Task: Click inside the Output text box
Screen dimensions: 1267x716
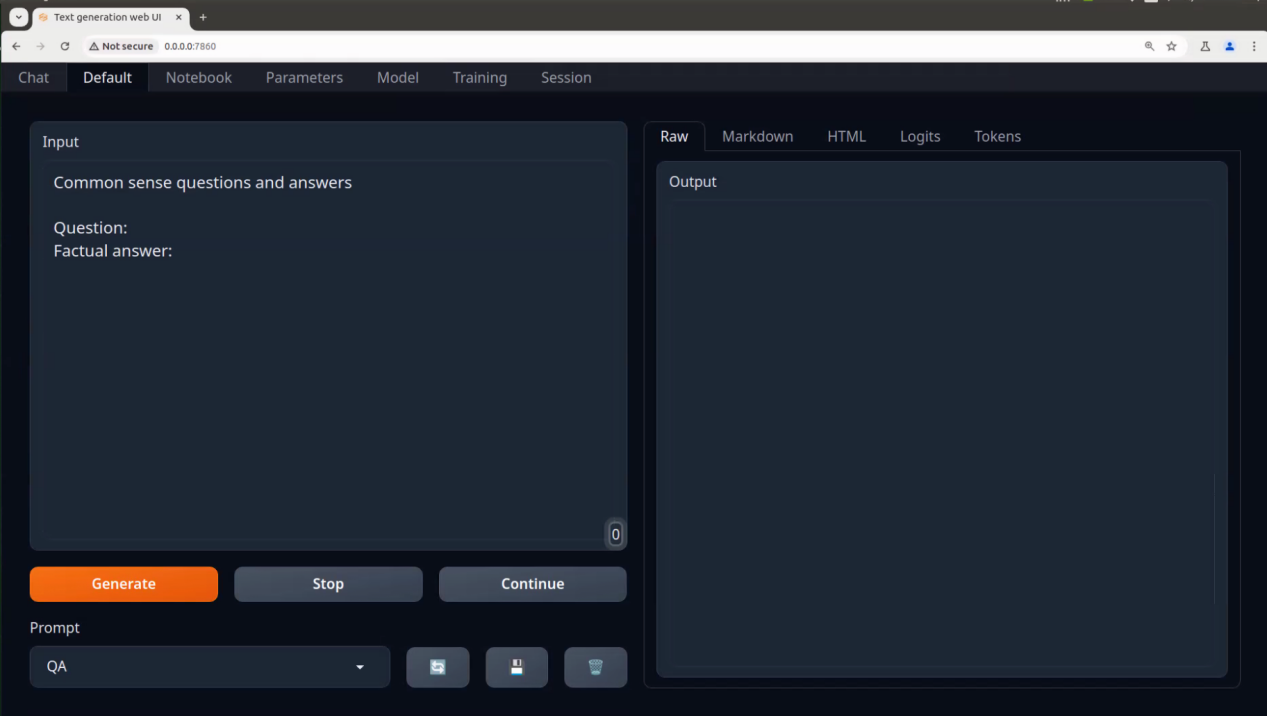Action: [x=940, y=433]
